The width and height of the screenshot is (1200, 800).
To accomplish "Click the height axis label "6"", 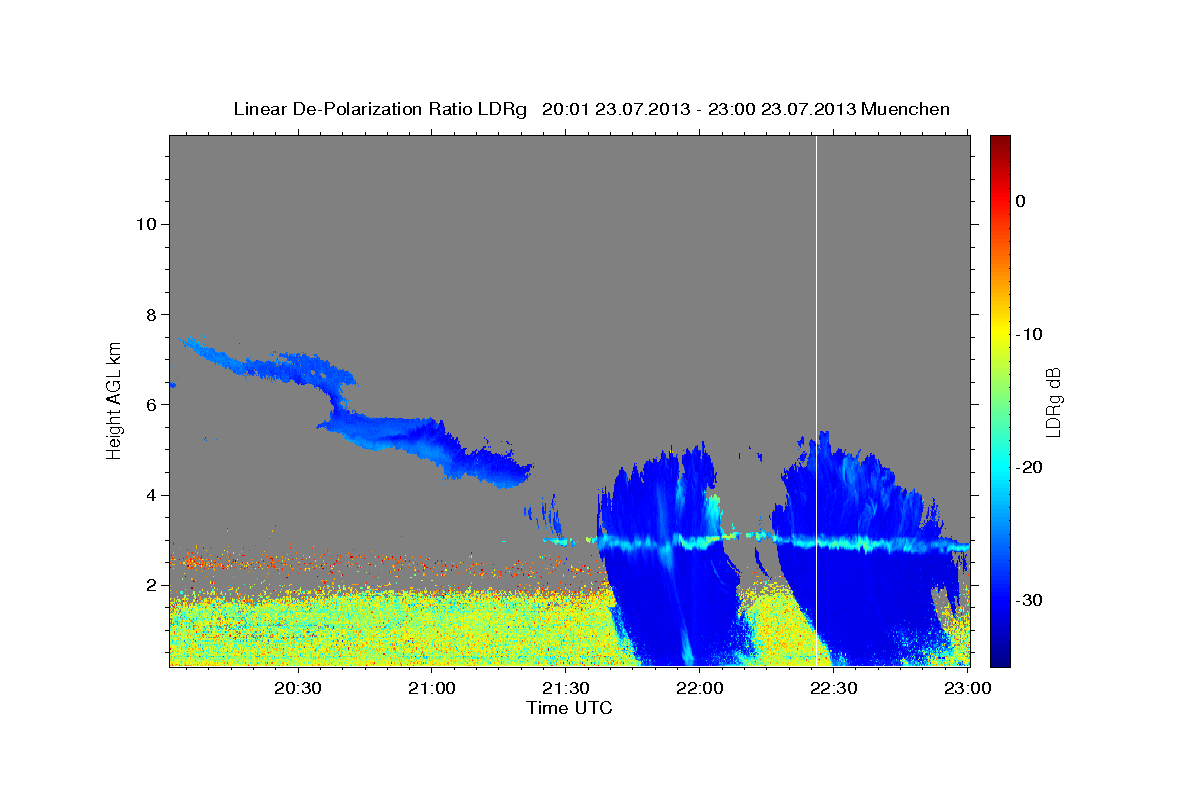I will (x=150, y=404).
